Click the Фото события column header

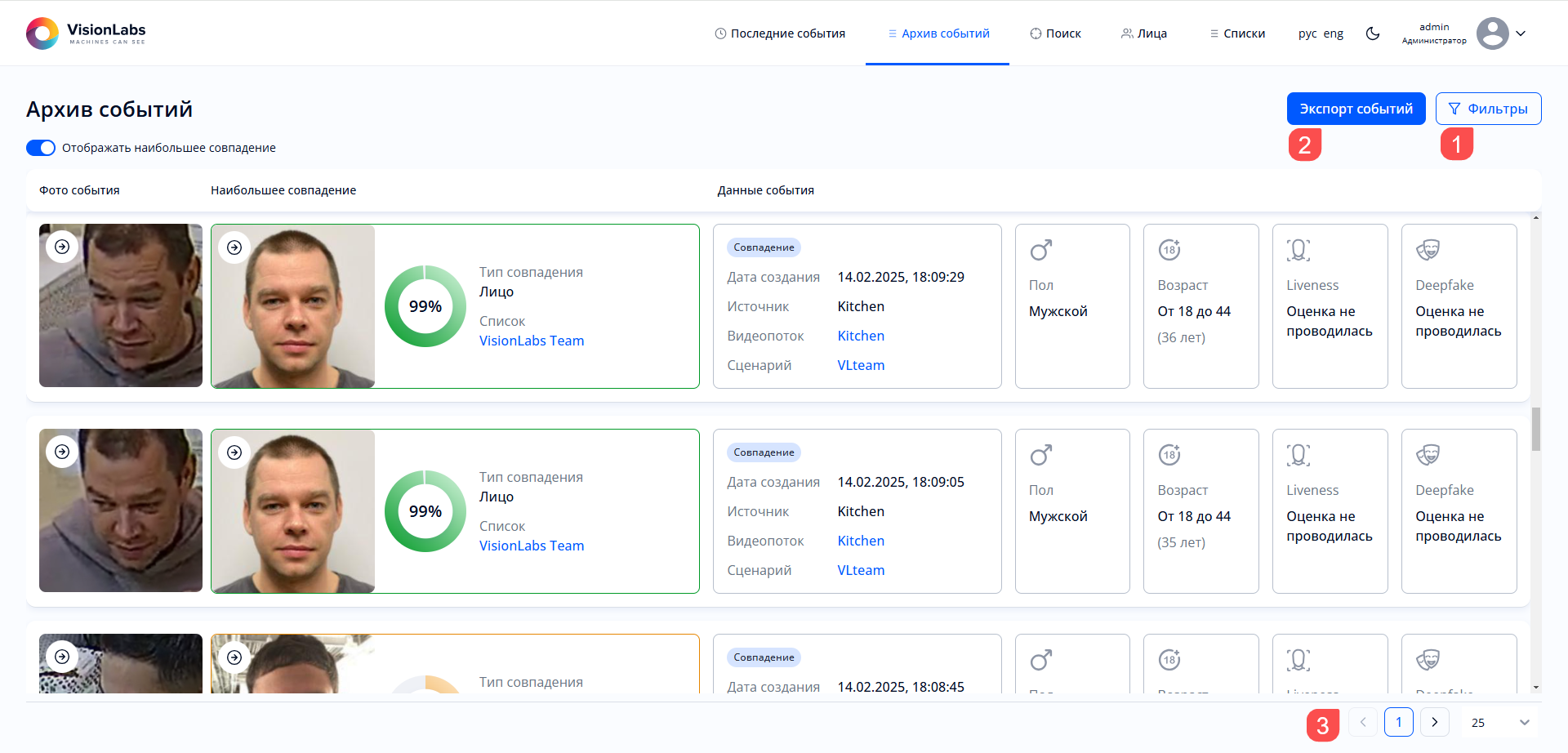pyautogui.click(x=79, y=190)
